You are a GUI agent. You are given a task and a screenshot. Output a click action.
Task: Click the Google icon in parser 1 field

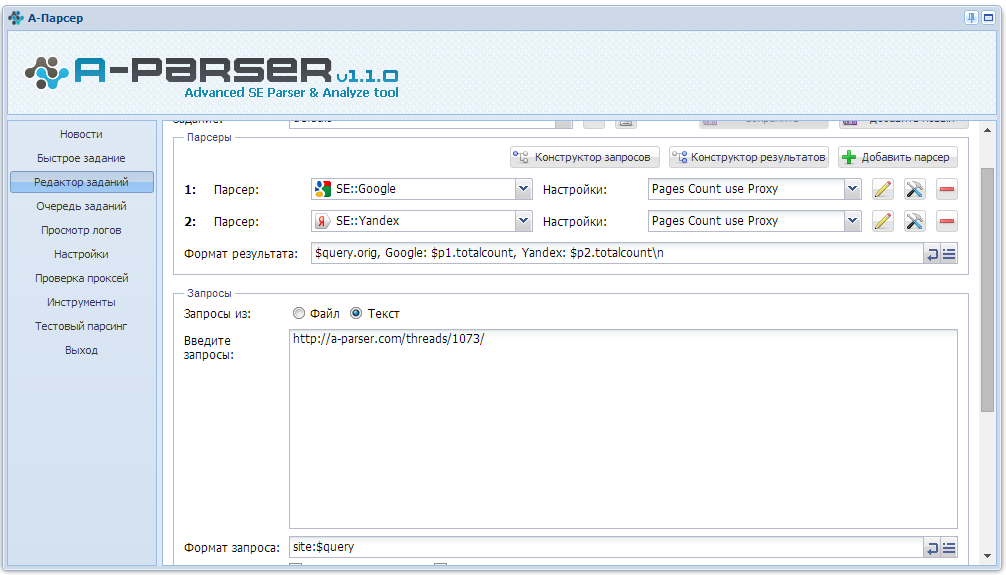click(323, 189)
